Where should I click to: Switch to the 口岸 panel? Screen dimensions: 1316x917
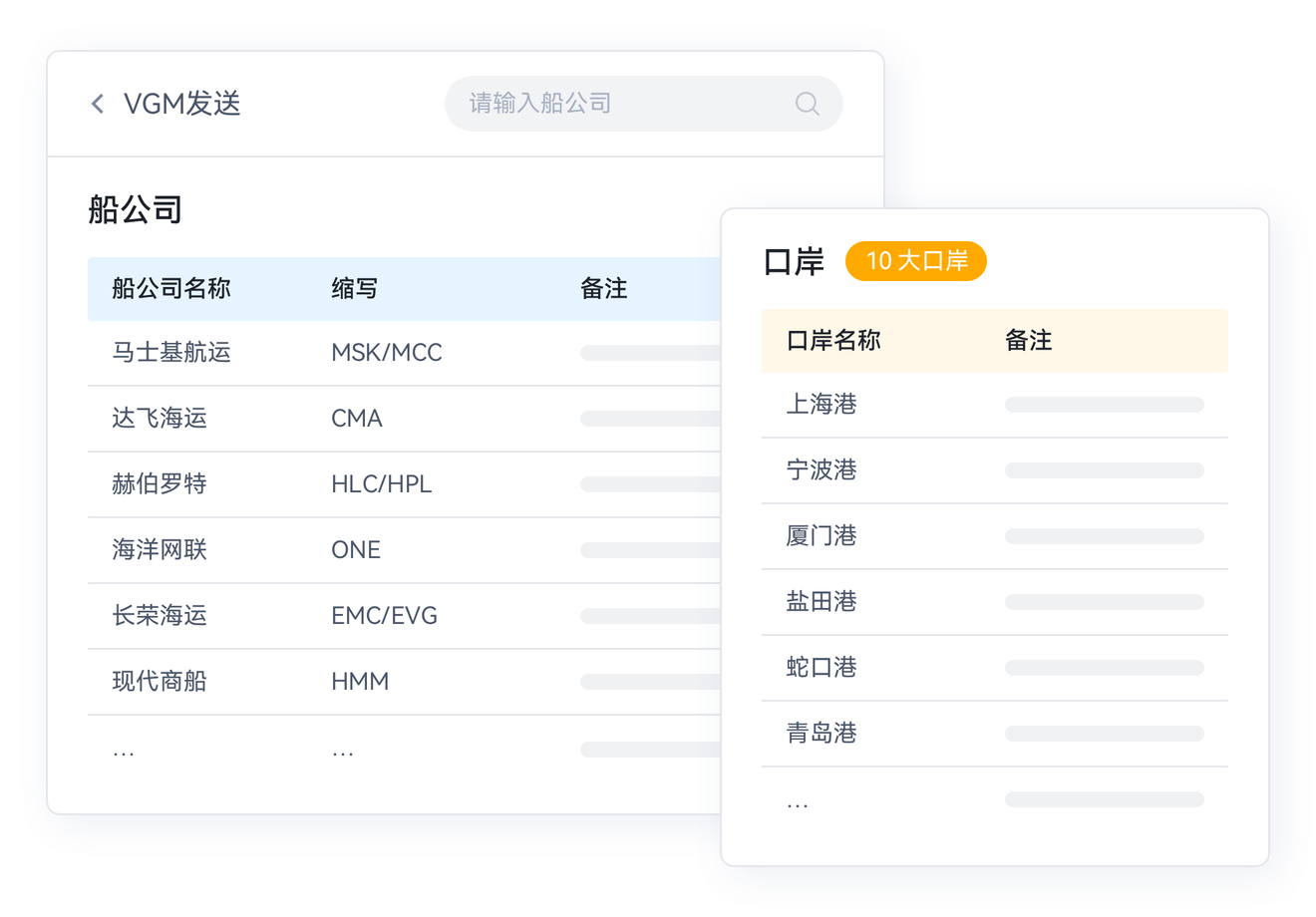793,261
